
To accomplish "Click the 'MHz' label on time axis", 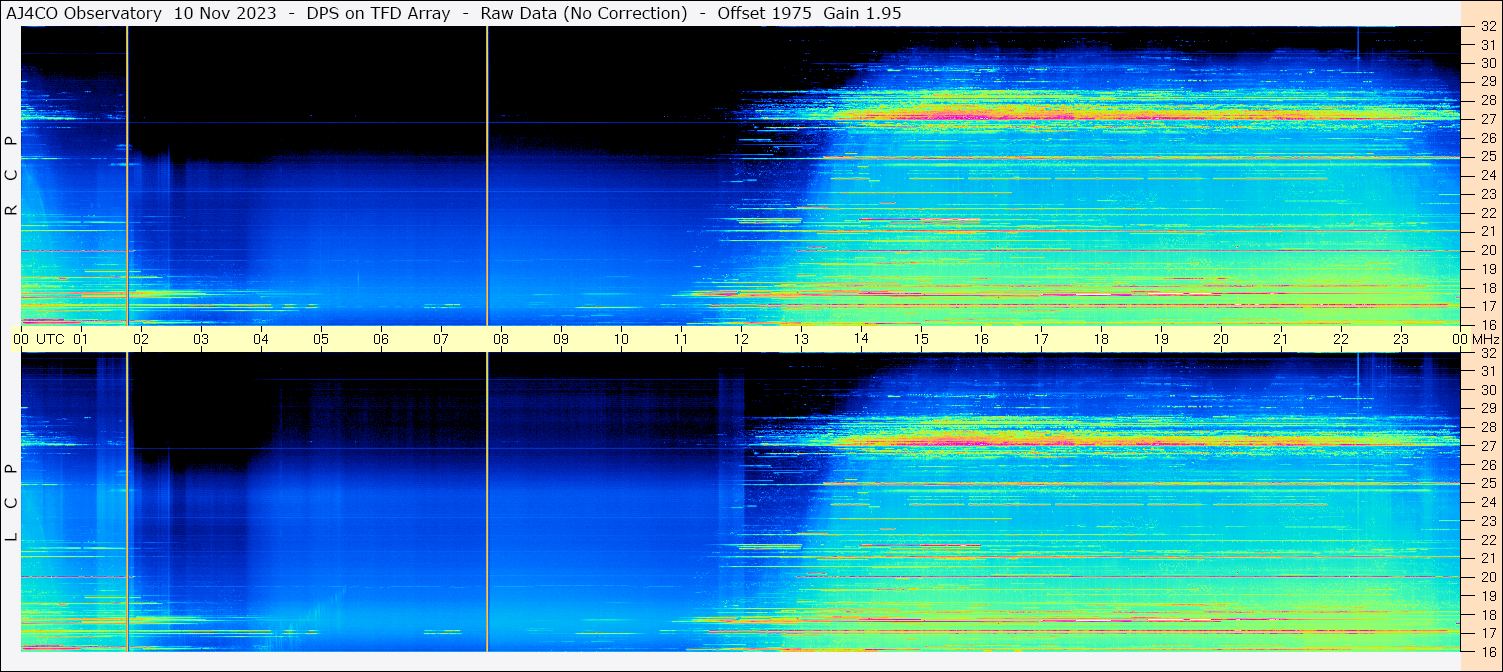I will tap(1486, 339).
